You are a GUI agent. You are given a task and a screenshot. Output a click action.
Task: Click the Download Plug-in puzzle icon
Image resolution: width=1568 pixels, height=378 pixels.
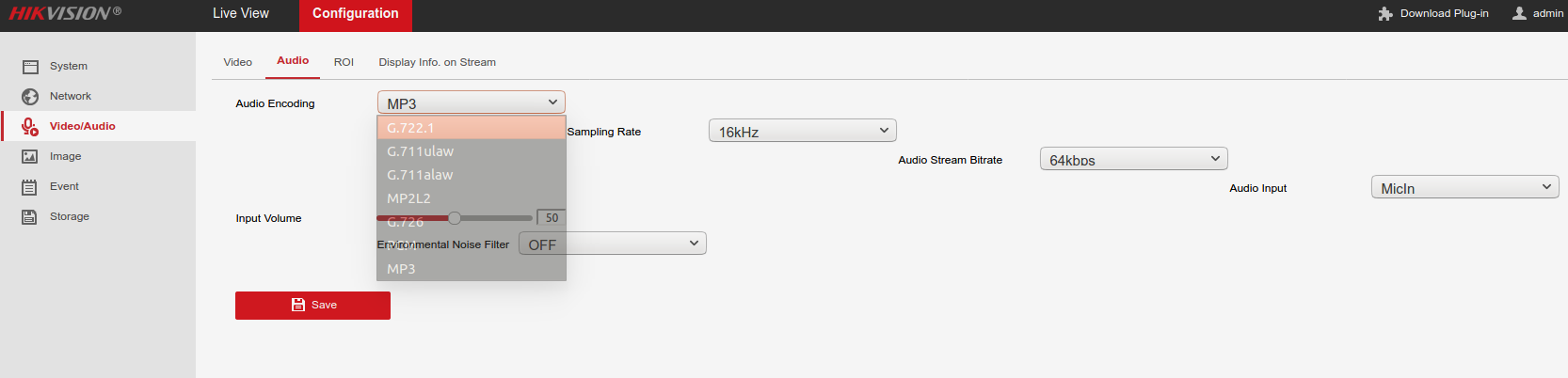tap(1385, 14)
